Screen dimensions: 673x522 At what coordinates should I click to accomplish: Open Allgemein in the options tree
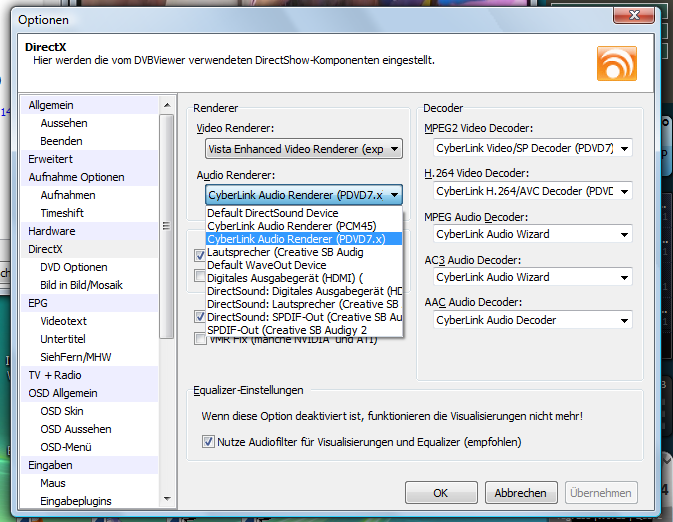click(x=90, y=105)
